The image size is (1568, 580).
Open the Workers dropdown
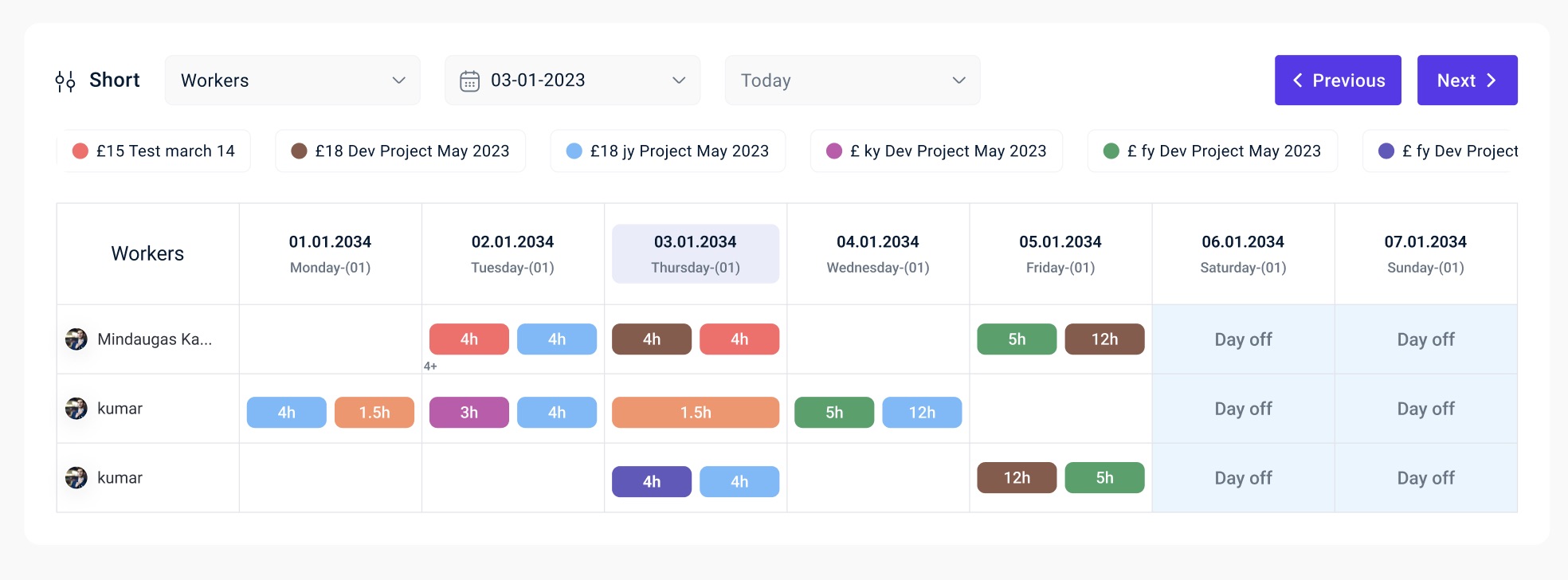point(292,80)
